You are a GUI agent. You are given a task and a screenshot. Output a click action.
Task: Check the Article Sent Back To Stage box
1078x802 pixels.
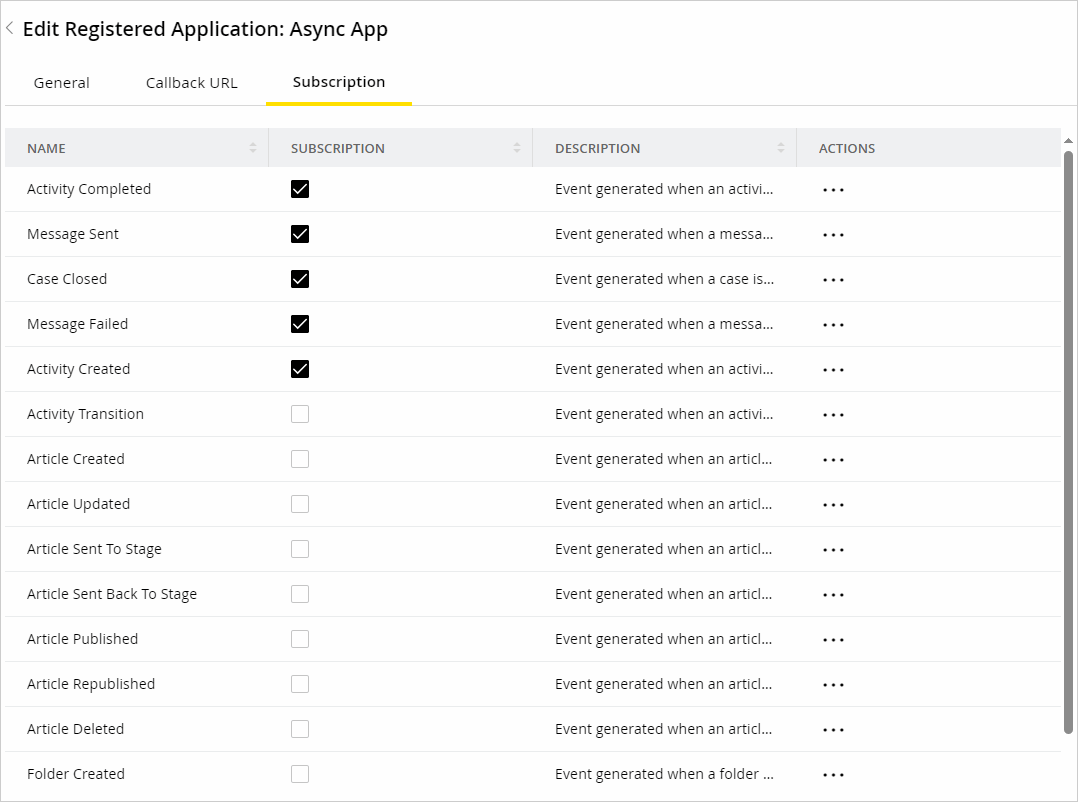300,594
